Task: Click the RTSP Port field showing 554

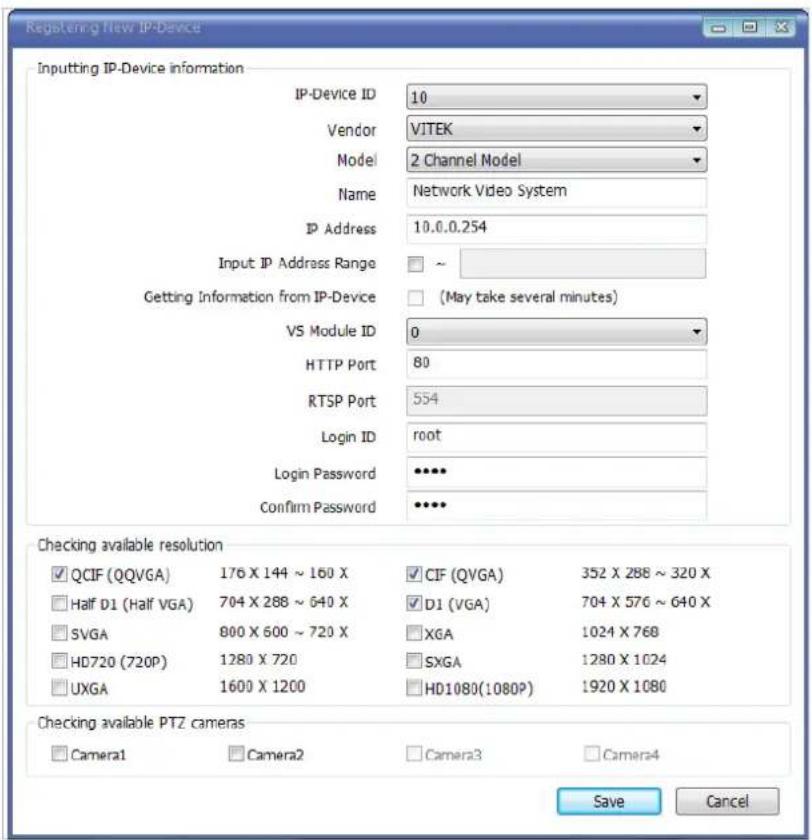Action: tap(557, 401)
